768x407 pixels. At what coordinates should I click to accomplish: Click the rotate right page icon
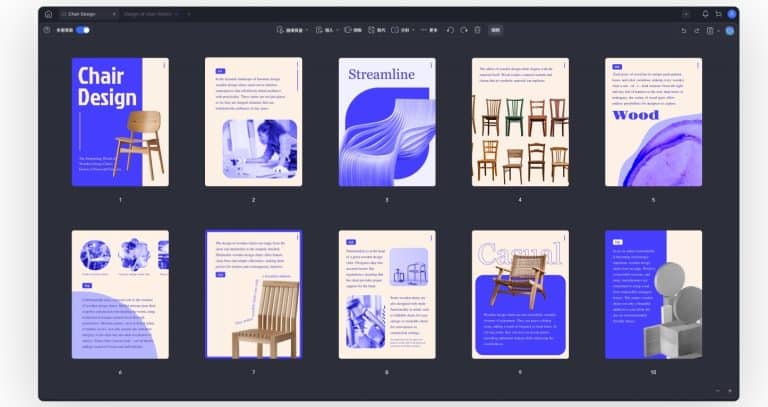point(463,31)
